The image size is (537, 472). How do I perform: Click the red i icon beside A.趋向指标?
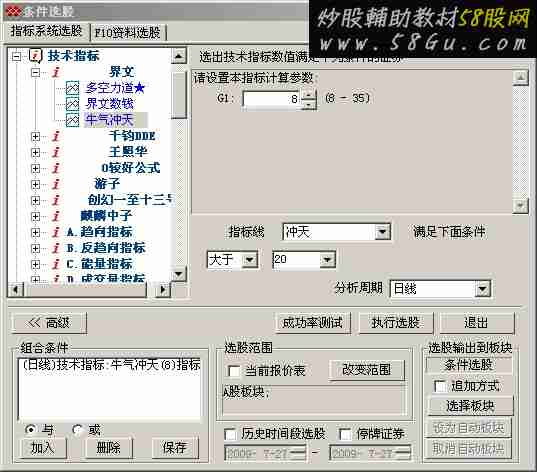click(56, 232)
